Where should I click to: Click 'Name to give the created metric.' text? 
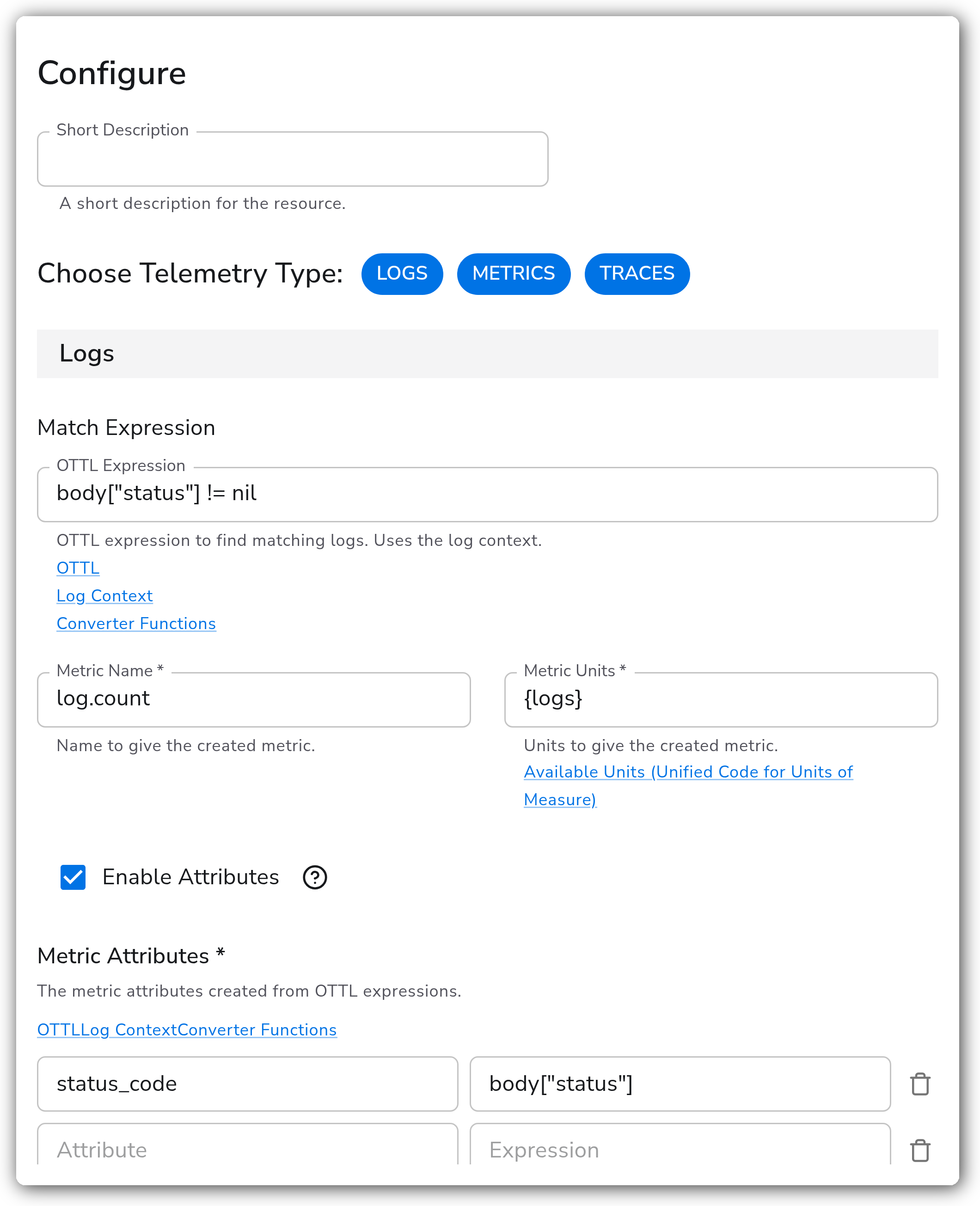pos(186,746)
